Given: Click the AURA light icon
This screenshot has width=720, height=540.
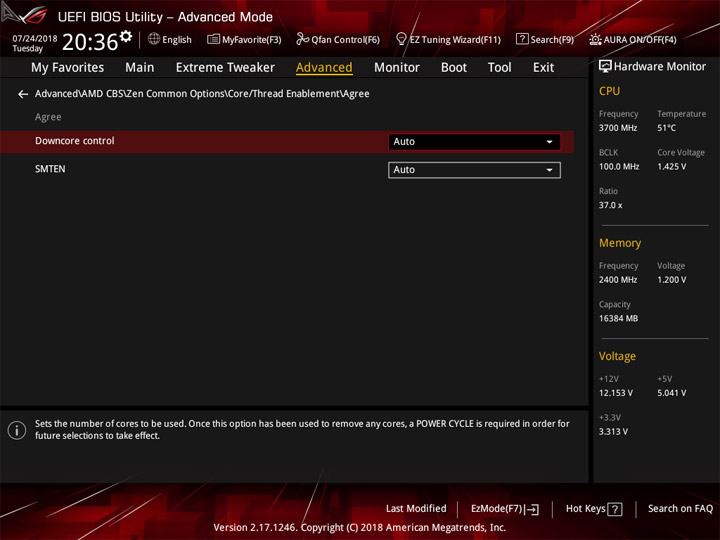Looking at the screenshot, I should (x=595, y=39).
